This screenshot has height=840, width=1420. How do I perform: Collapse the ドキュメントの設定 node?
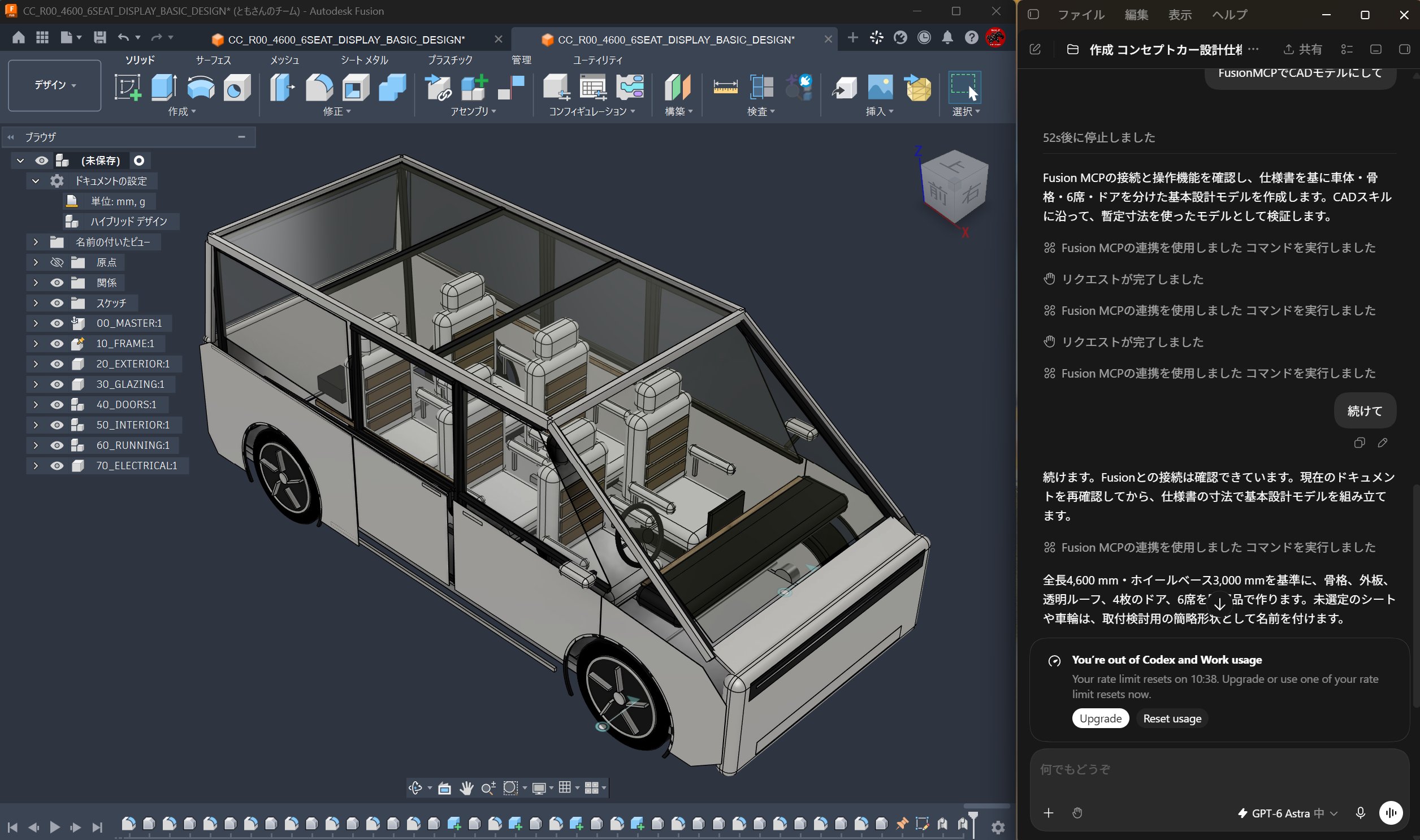(x=36, y=181)
